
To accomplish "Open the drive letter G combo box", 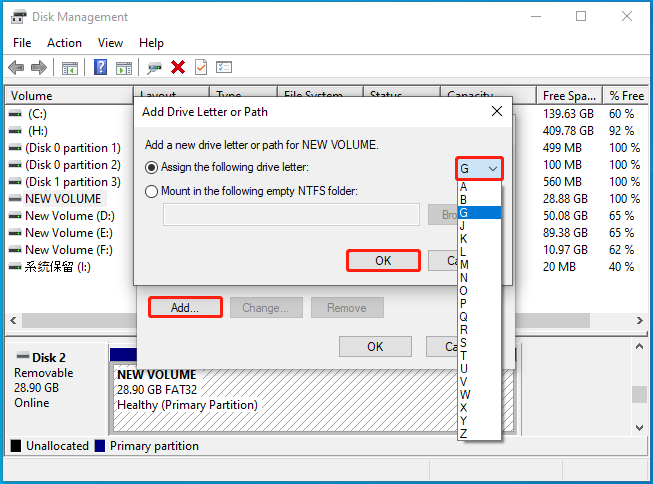I will coord(479,169).
